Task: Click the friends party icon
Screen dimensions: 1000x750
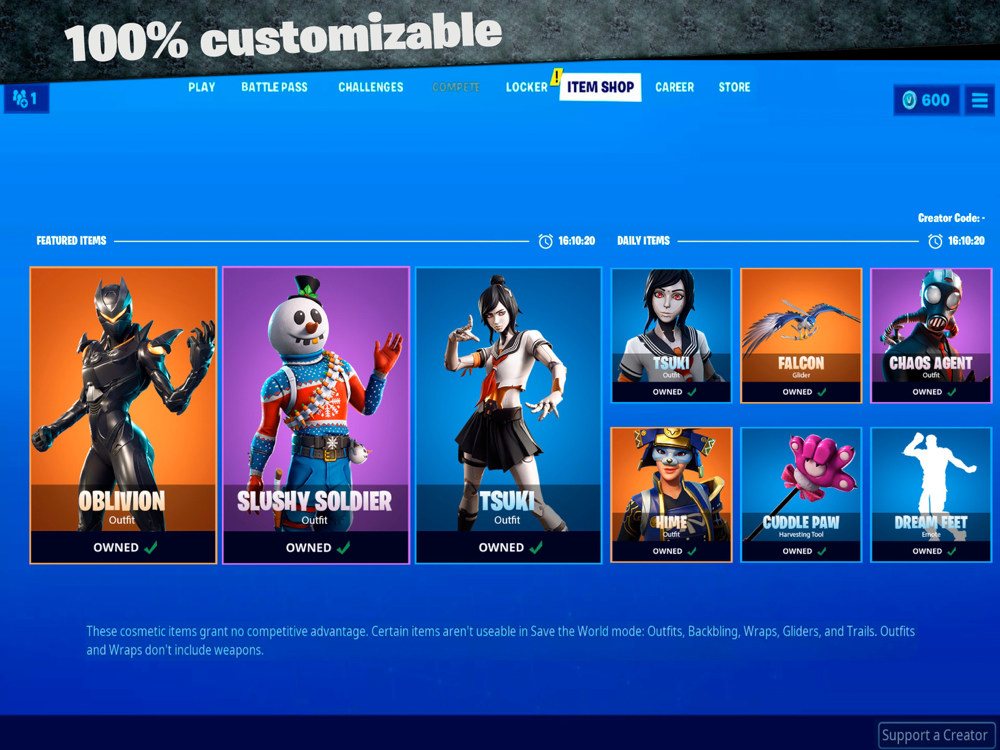Action: (x=20, y=99)
